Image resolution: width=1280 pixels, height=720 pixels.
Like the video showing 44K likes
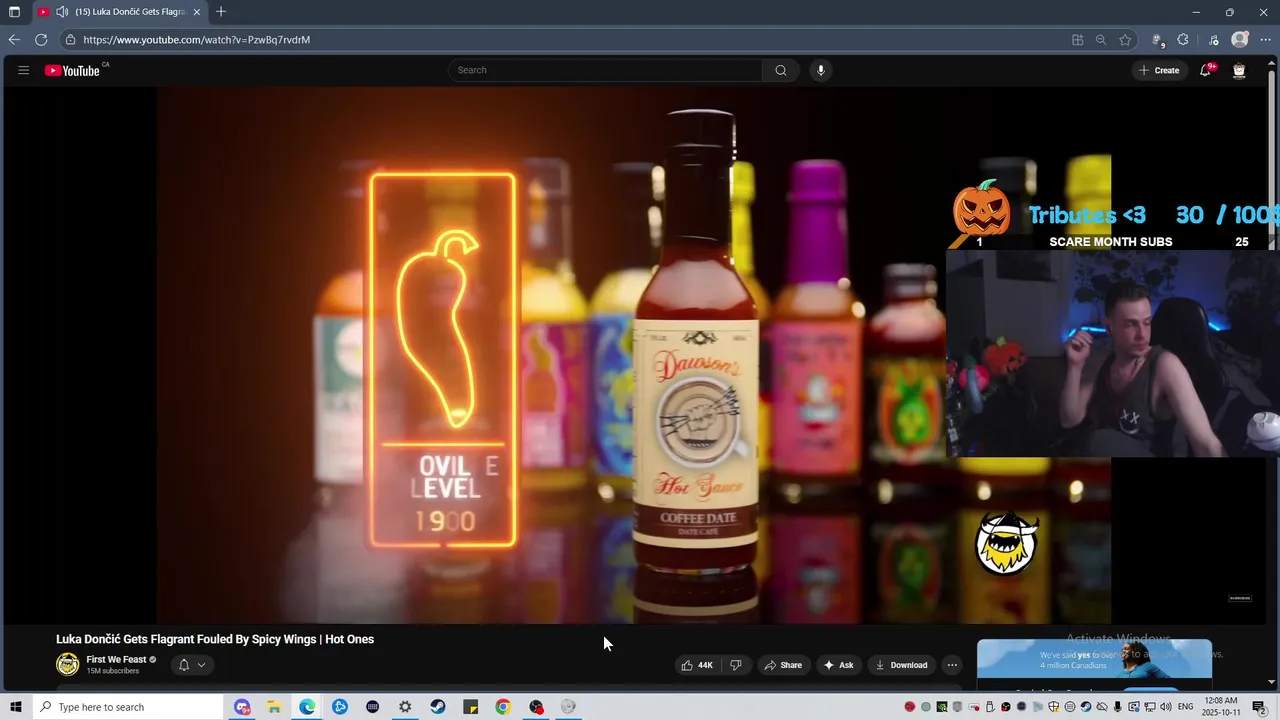coord(697,665)
